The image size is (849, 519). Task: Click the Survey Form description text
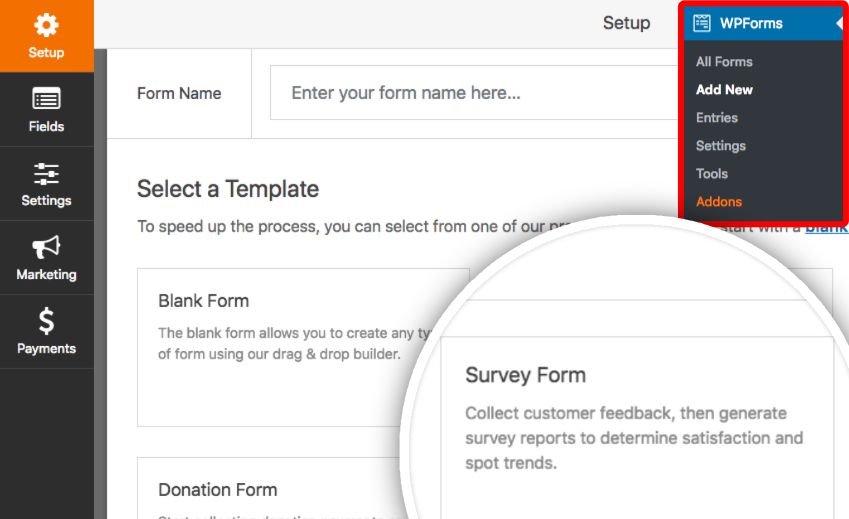(x=634, y=438)
